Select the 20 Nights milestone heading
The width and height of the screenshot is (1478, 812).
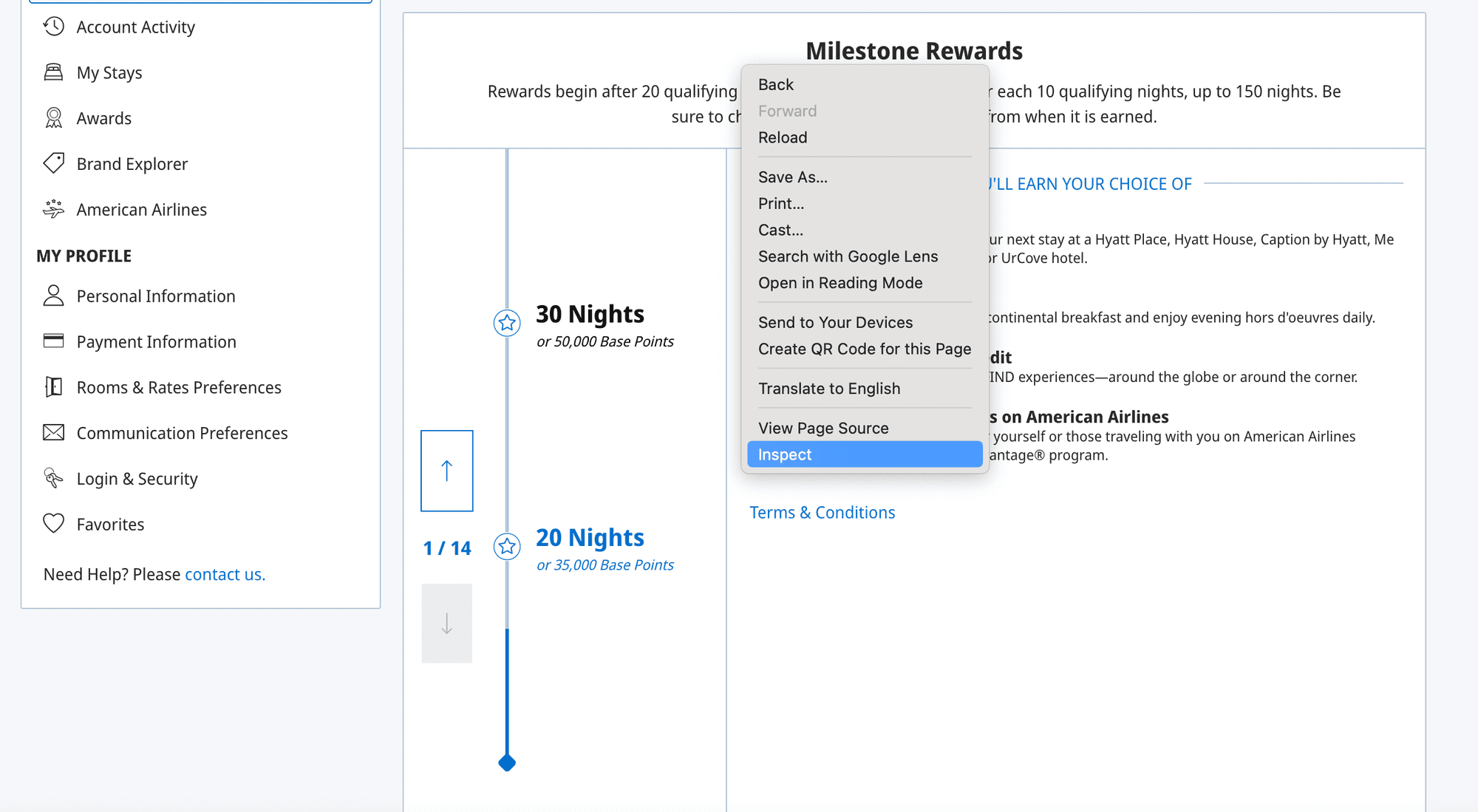590,537
